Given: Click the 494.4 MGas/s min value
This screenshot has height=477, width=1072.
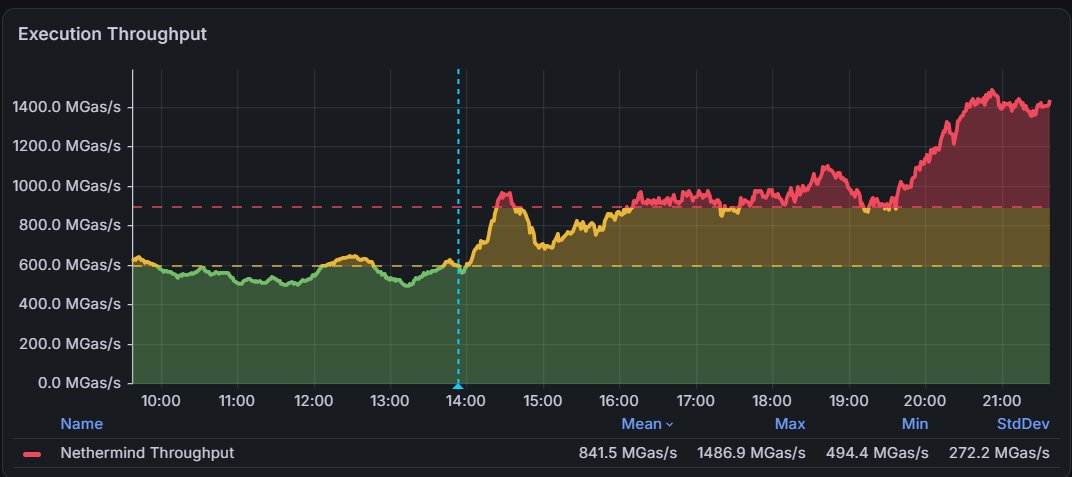Looking at the screenshot, I should click(877, 452).
